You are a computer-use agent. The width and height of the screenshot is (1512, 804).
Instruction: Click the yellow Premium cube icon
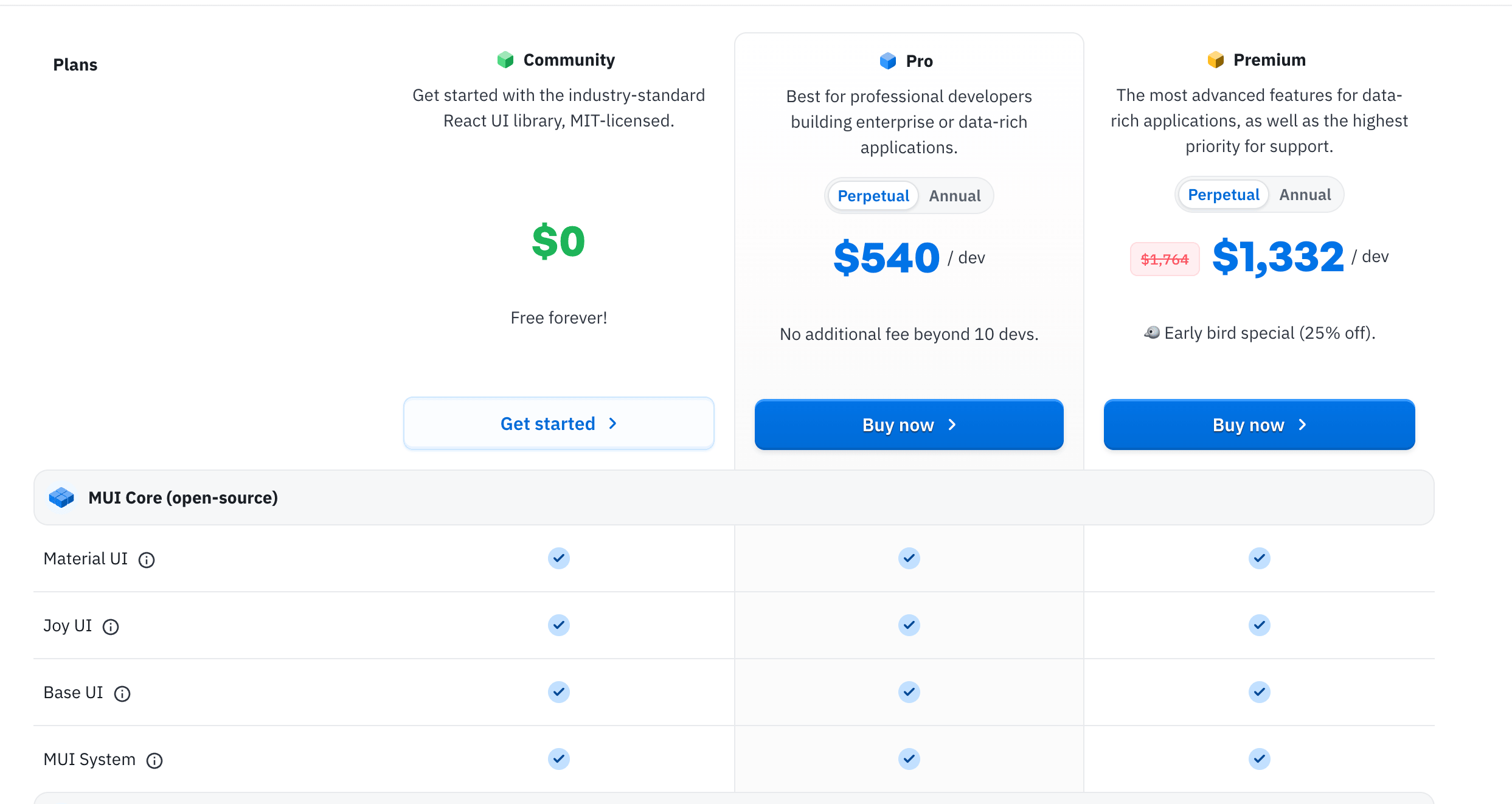pyautogui.click(x=1215, y=60)
